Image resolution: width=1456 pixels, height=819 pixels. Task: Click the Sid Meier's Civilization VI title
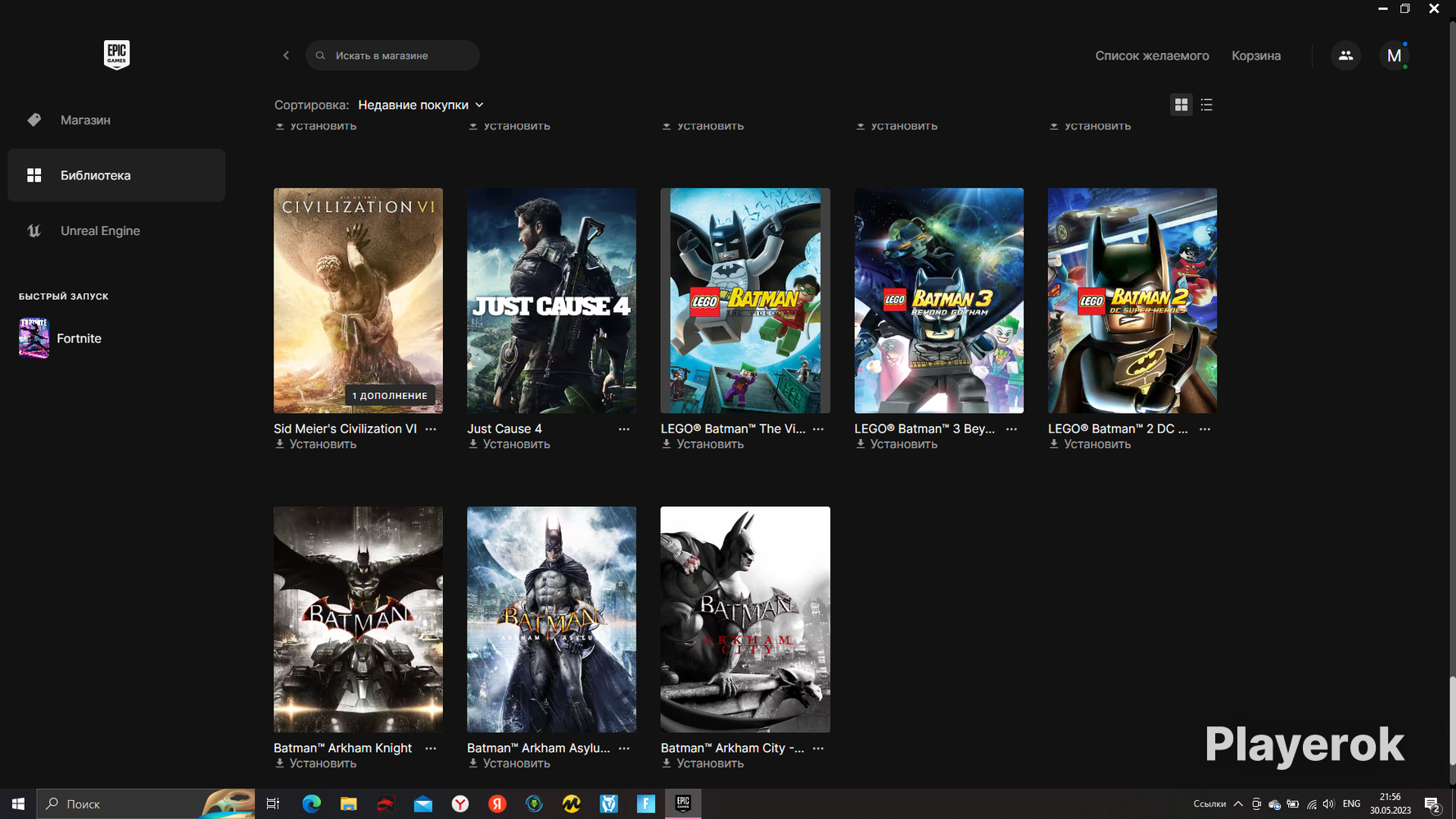point(345,429)
